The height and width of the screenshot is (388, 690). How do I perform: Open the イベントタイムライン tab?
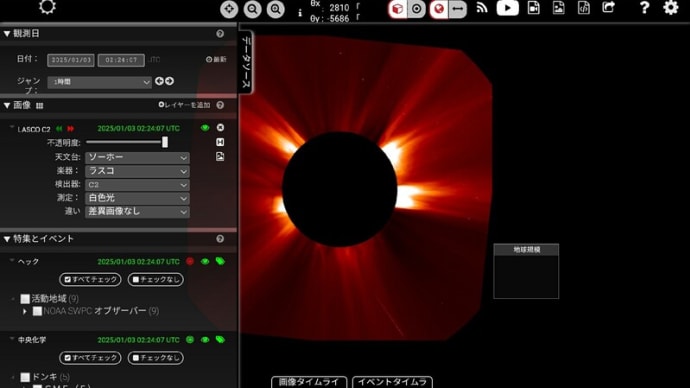click(x=393, y=382)
